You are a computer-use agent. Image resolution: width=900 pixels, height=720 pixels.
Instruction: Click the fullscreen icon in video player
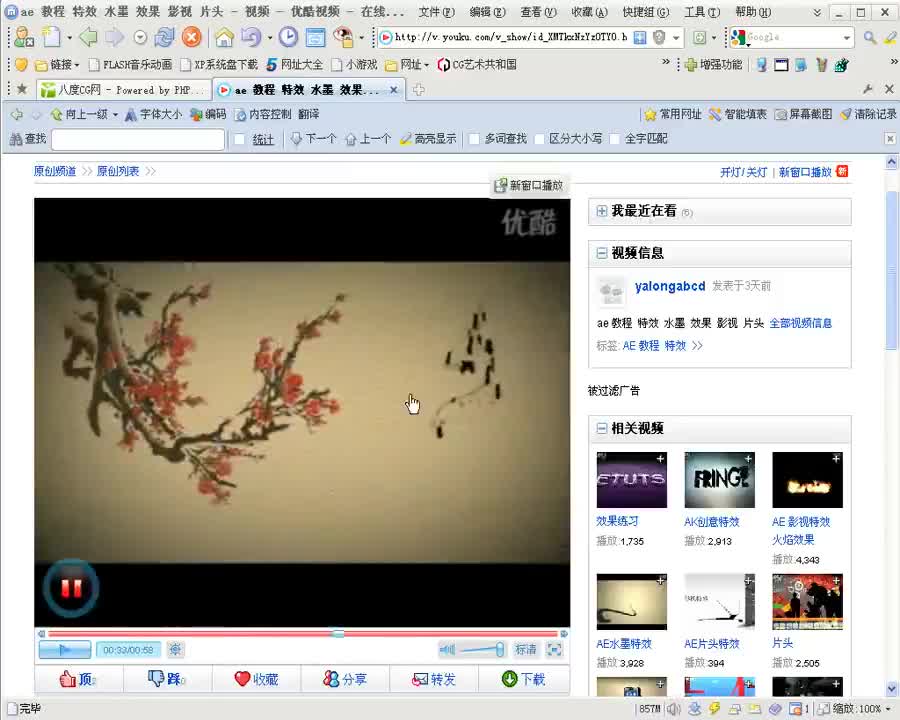pos(554,650)
